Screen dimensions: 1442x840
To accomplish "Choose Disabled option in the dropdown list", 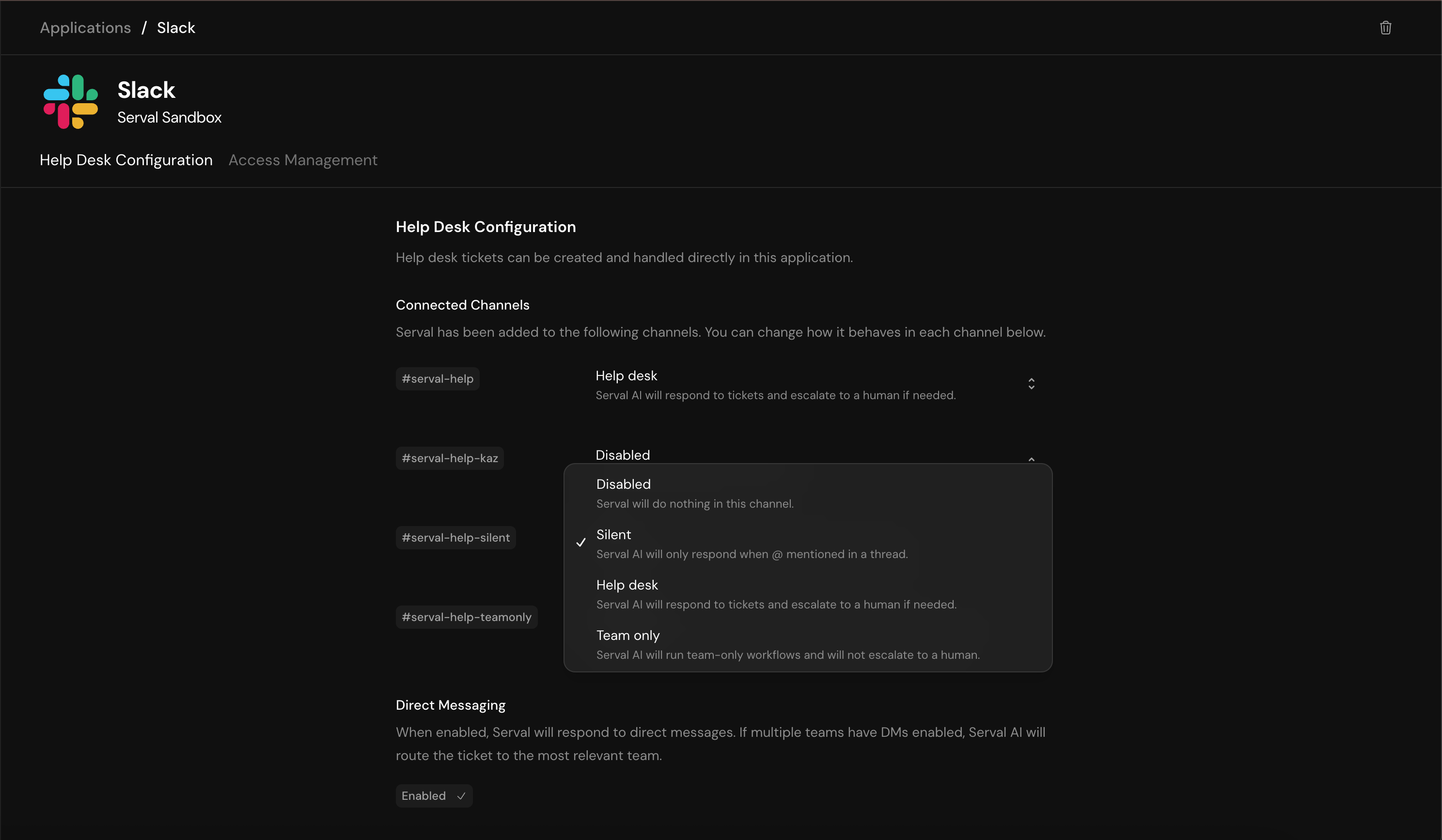I will click(807, 493).
